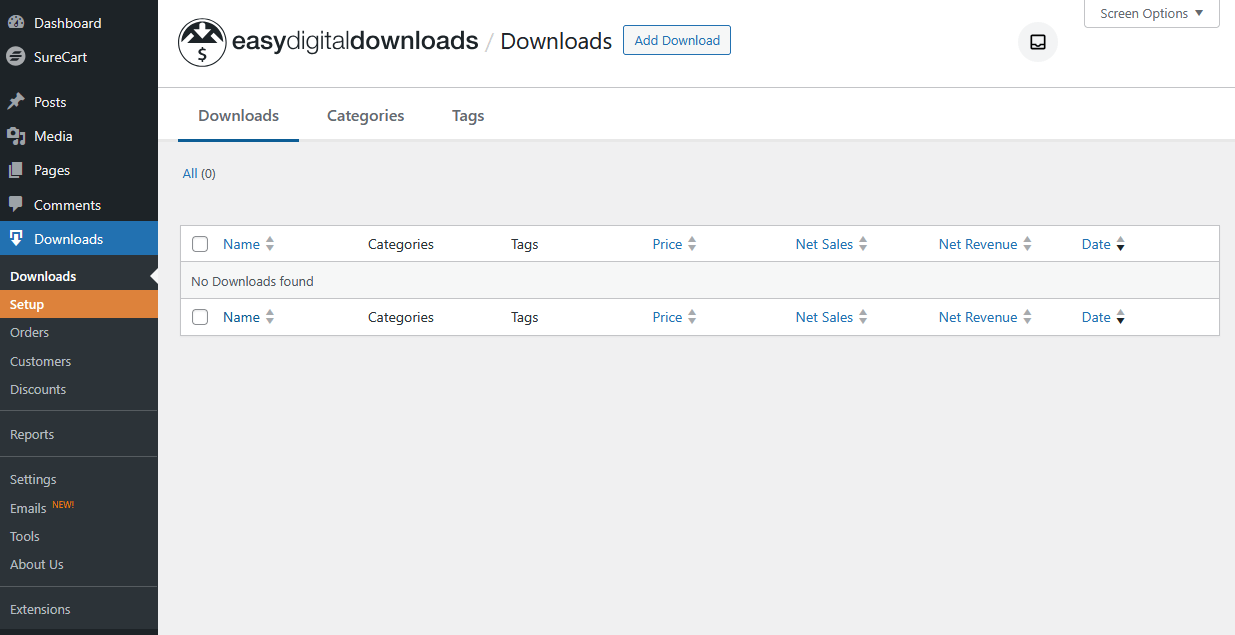Click sort arrows next to bottom Price column
Viewport: 1235px width, 635px height.
coord(692,317)
